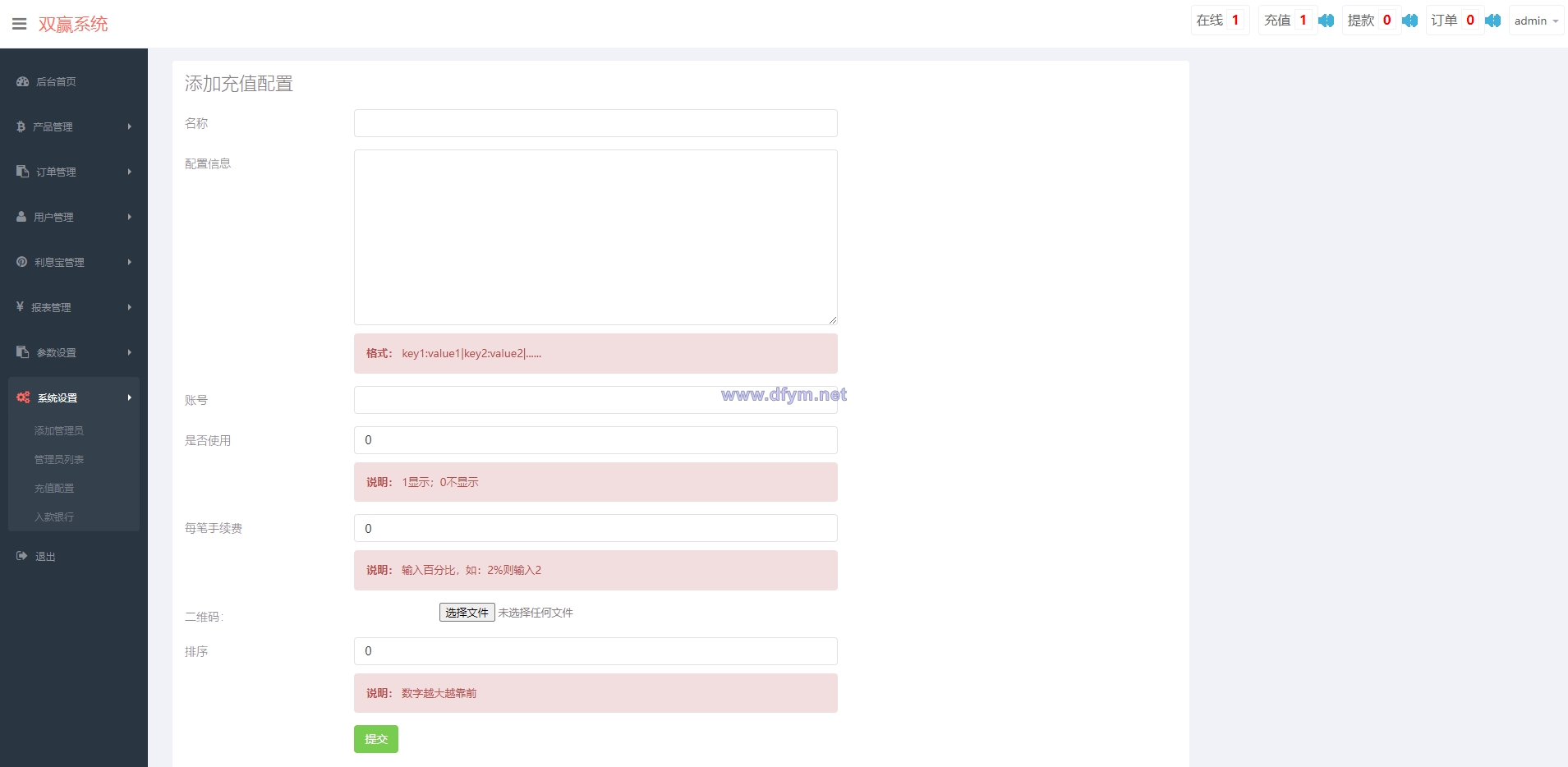Click the green 提交 submit button

[x=376, y=739]
